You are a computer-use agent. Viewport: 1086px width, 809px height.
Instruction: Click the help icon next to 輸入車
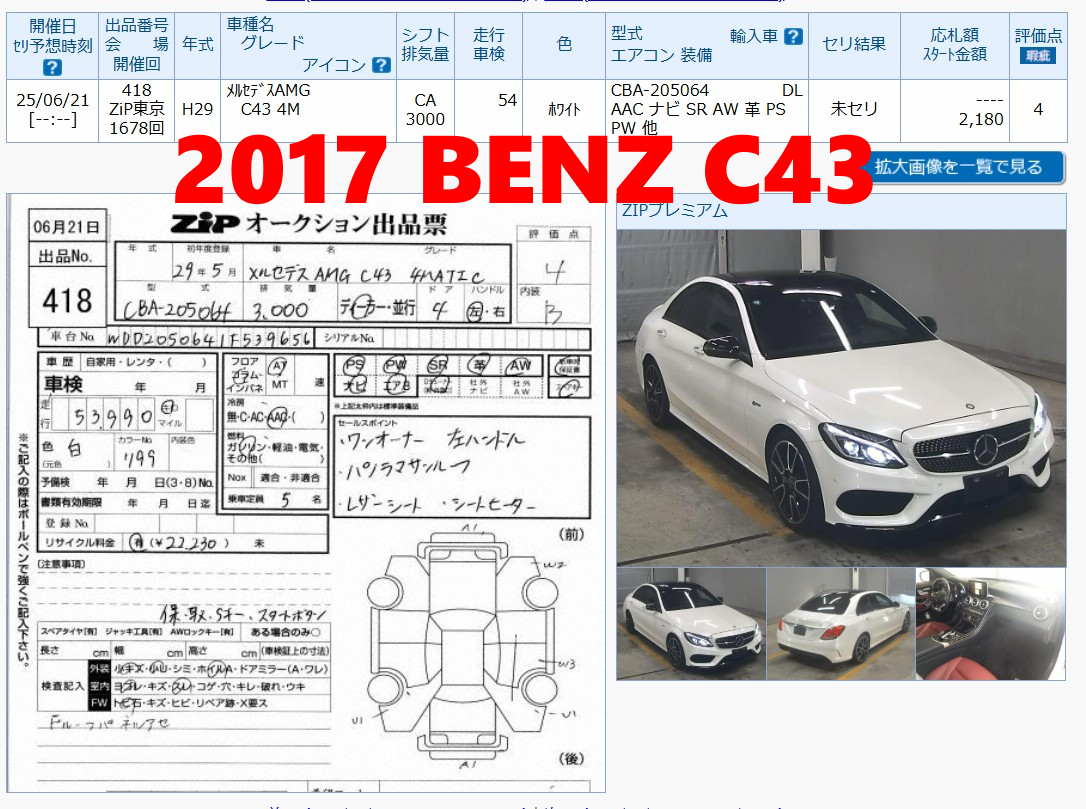(x=793, y=36)
